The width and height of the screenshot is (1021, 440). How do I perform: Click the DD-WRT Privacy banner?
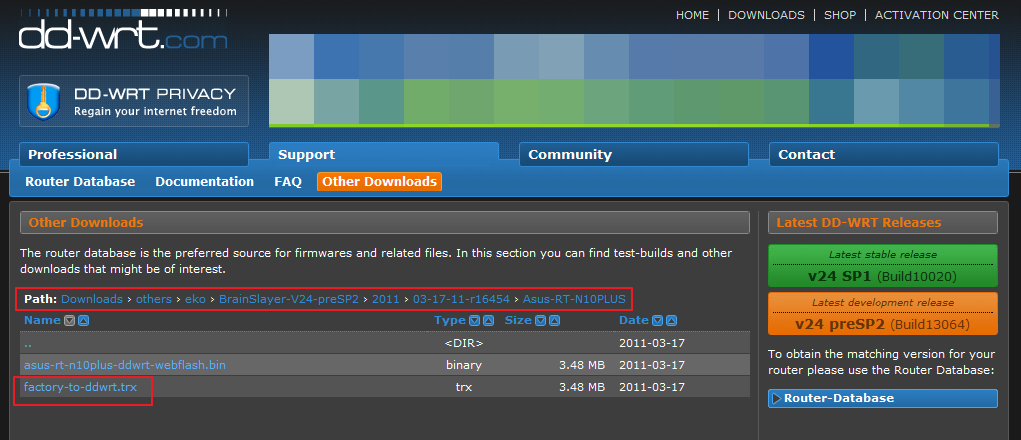133,101
